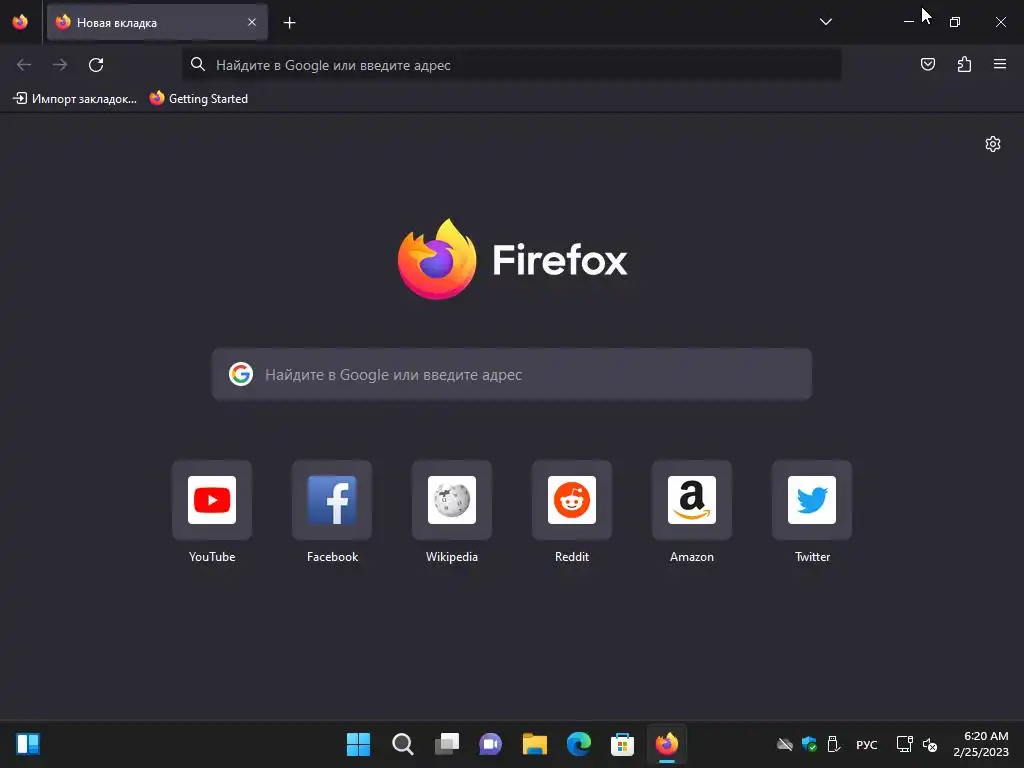Open Windows Security tray icon
Viewport: 1024px width, 768px height.
tap(809, 744)
